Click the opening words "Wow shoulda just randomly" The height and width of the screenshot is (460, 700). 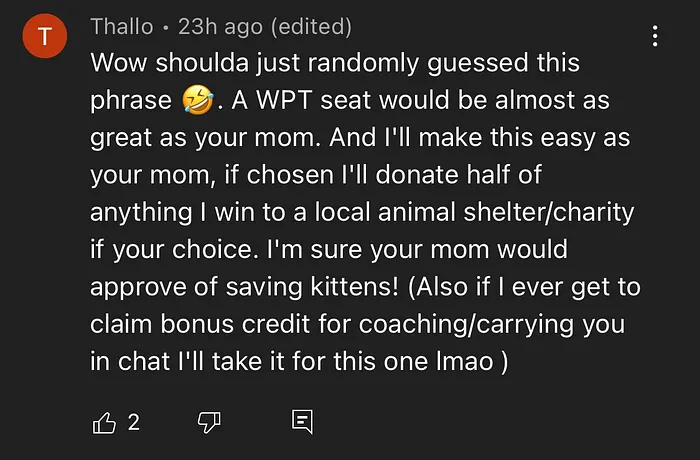pos(232,62)
